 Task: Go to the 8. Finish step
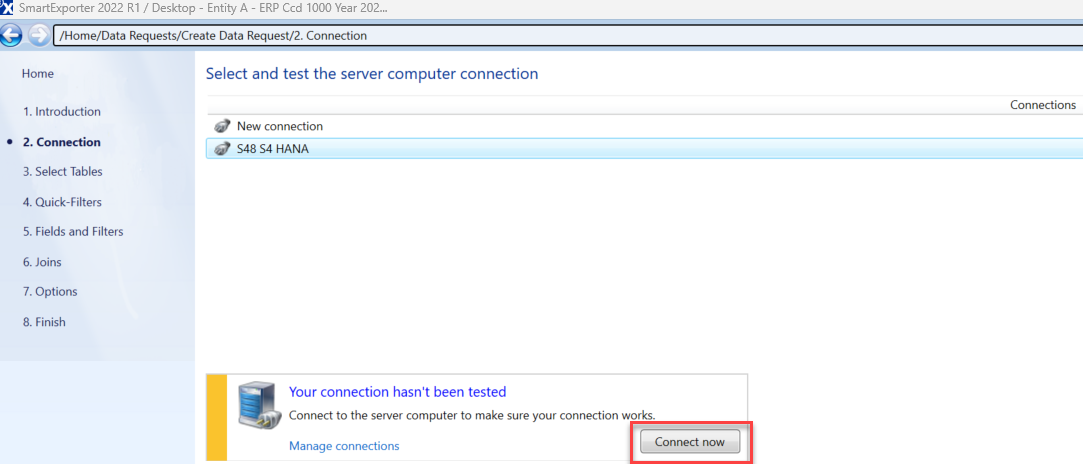[44, 322]
